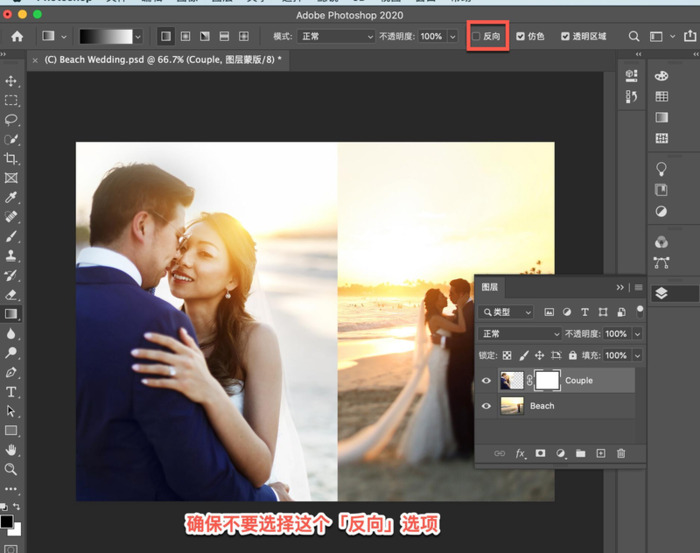Collapse the Layers panel with double arrows
The image size is (700, 553).
pyautogui.click(x=620, y=287)
